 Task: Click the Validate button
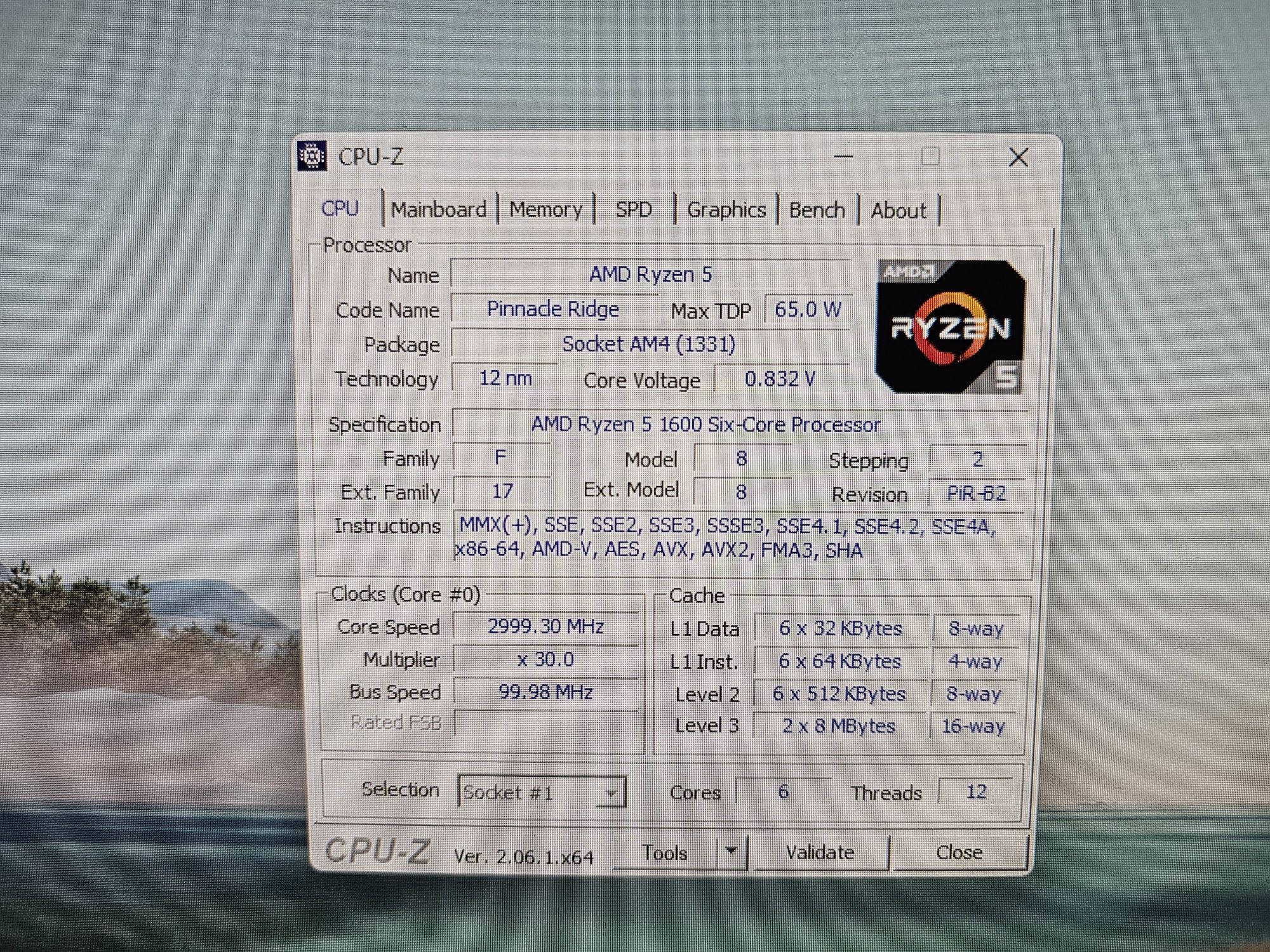coord(820,852)
